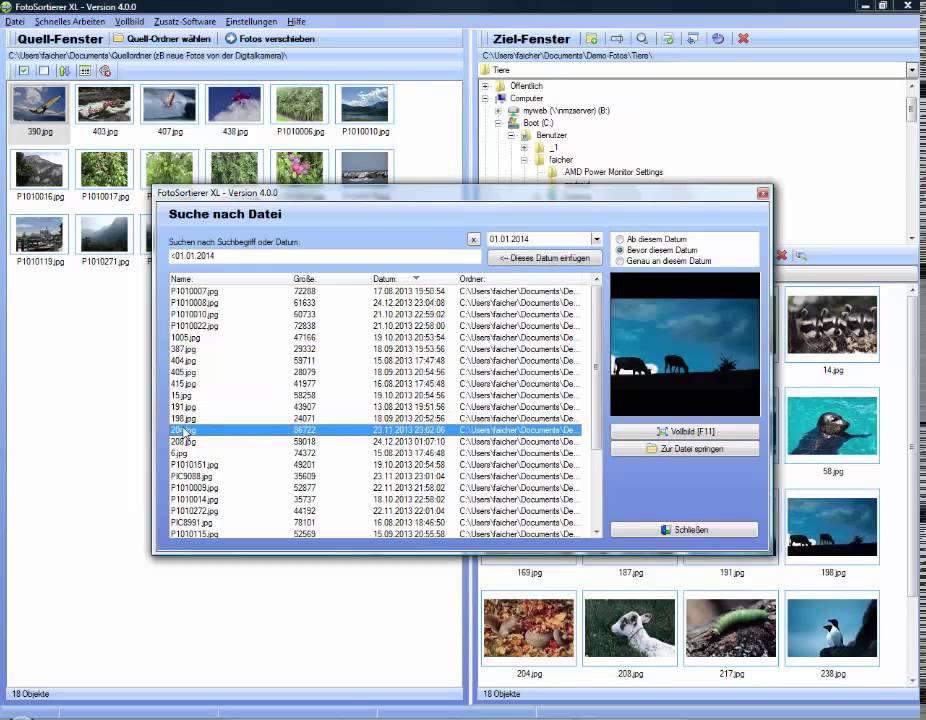Open the Schnelles Arbeiten menu
Viewport: 926px width, 720px height.
[70, 21]
